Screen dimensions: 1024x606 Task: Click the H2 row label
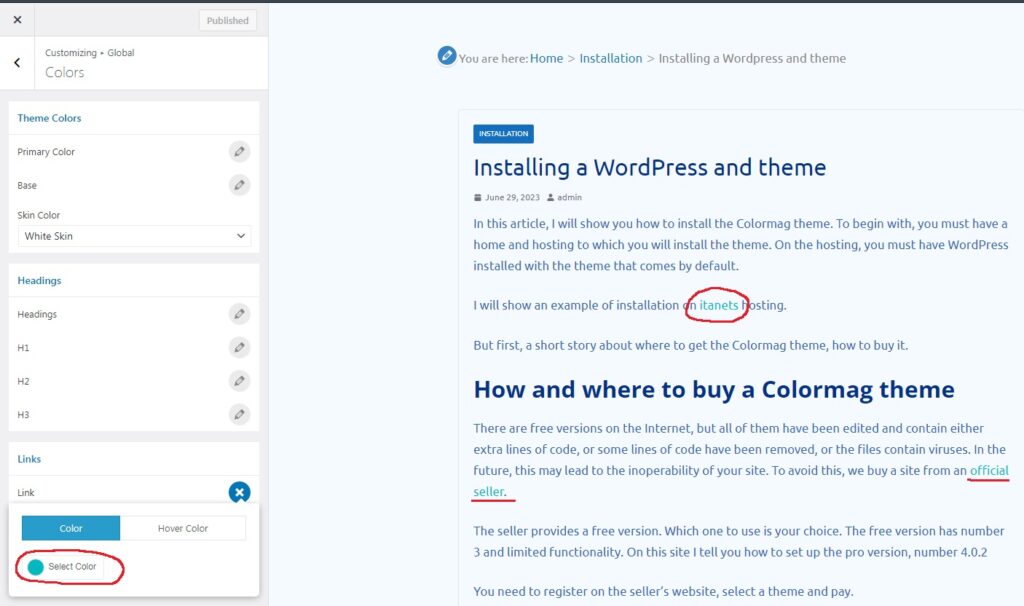(24, 381)
